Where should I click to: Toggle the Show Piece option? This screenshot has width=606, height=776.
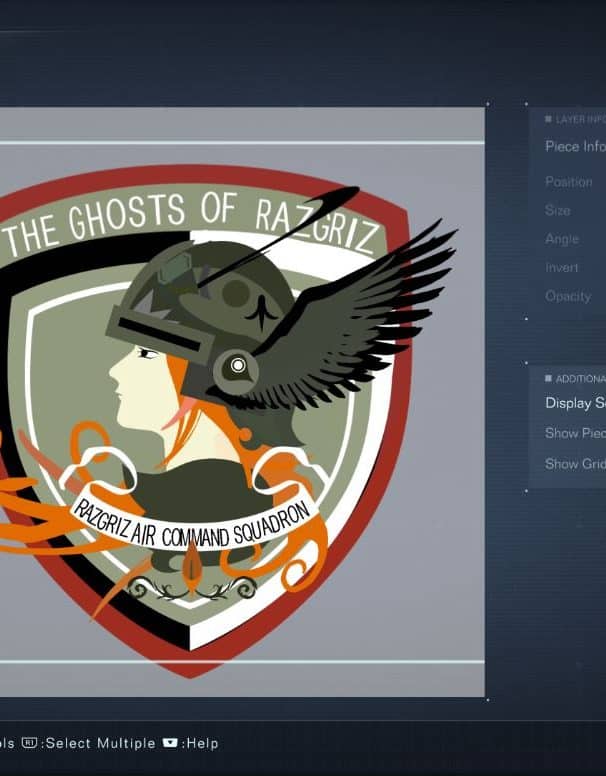[x=575, y=434]
